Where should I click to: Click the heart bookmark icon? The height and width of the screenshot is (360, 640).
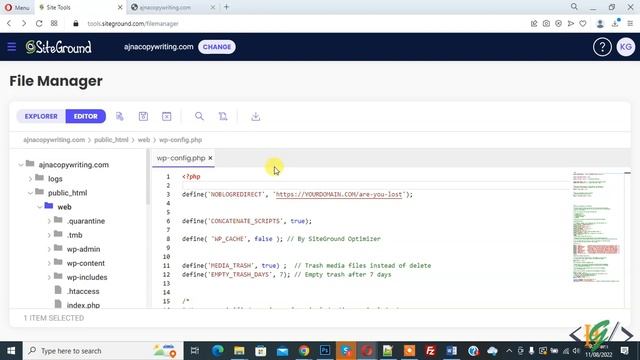[583, 24]
